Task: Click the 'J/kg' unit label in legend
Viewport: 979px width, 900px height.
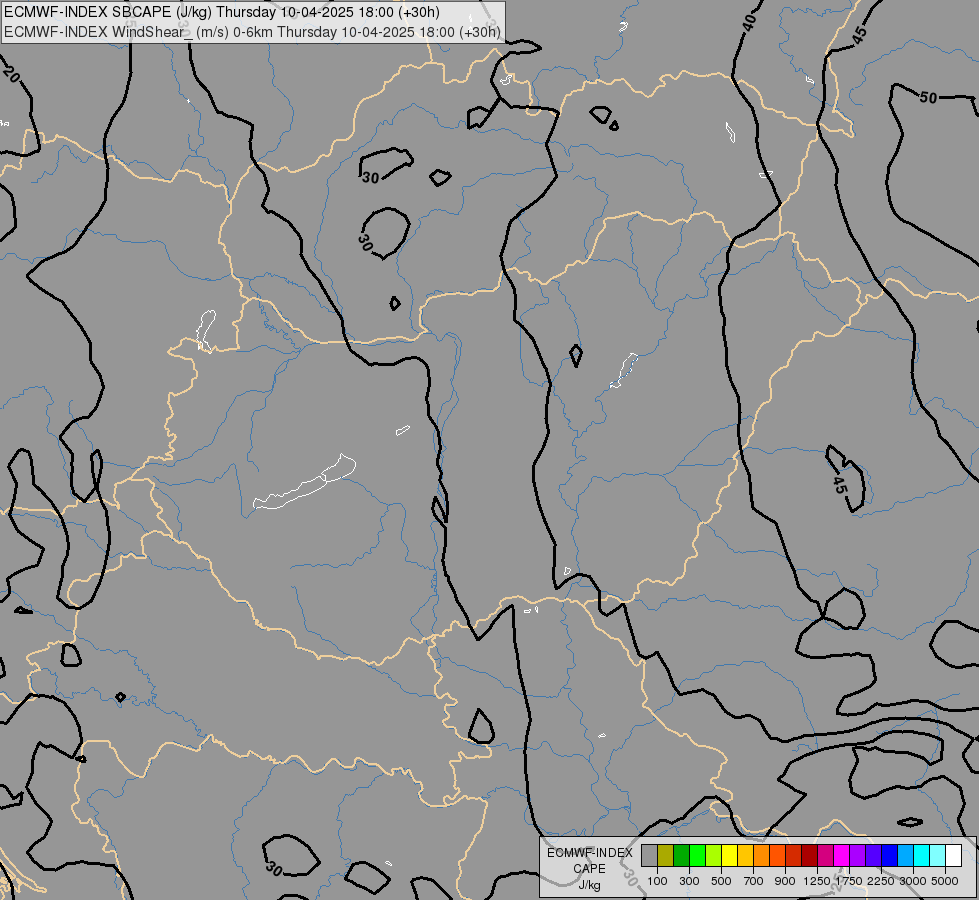Action: pos(589,885)
